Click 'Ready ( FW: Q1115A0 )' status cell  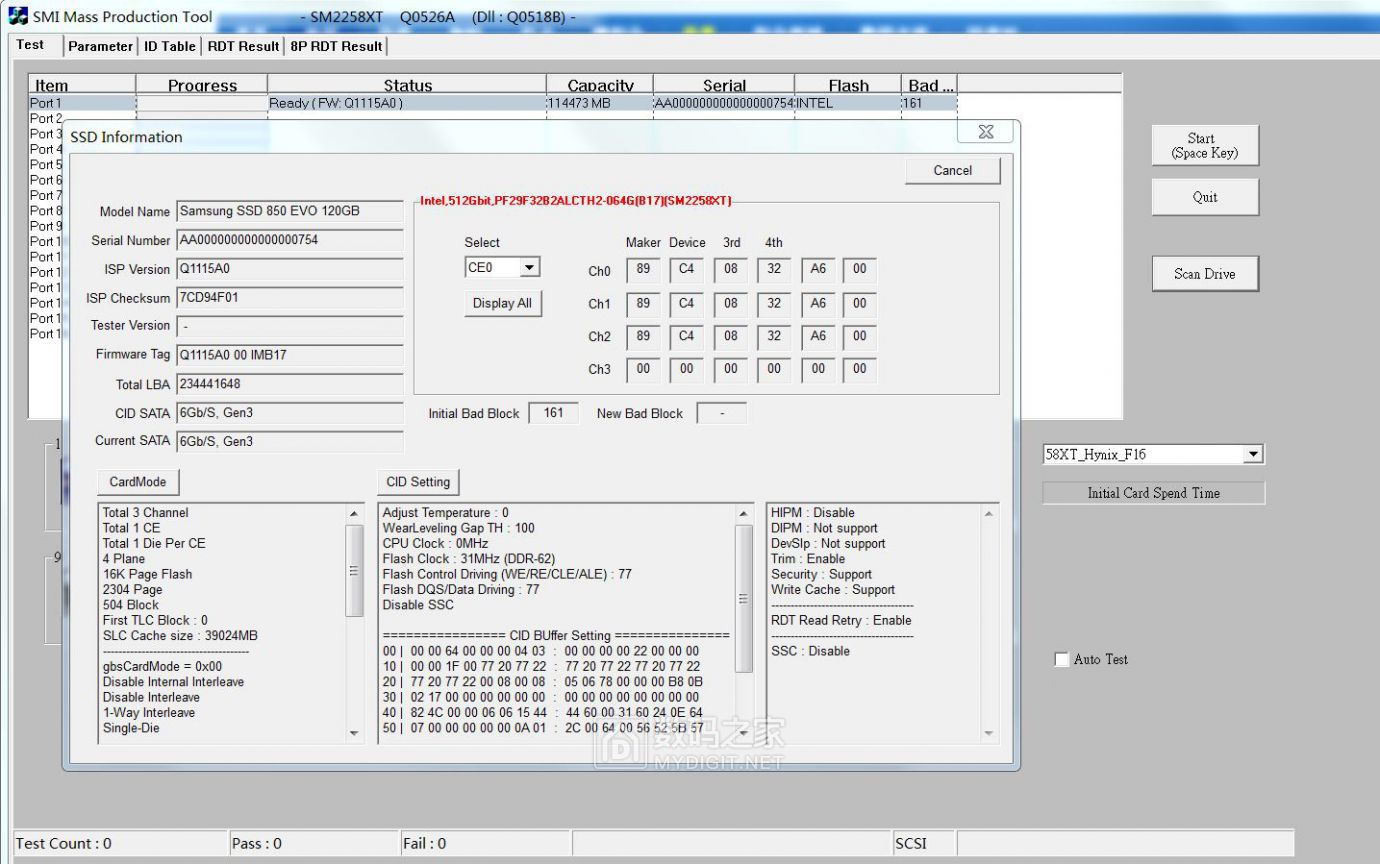click(x=336, y=103)
